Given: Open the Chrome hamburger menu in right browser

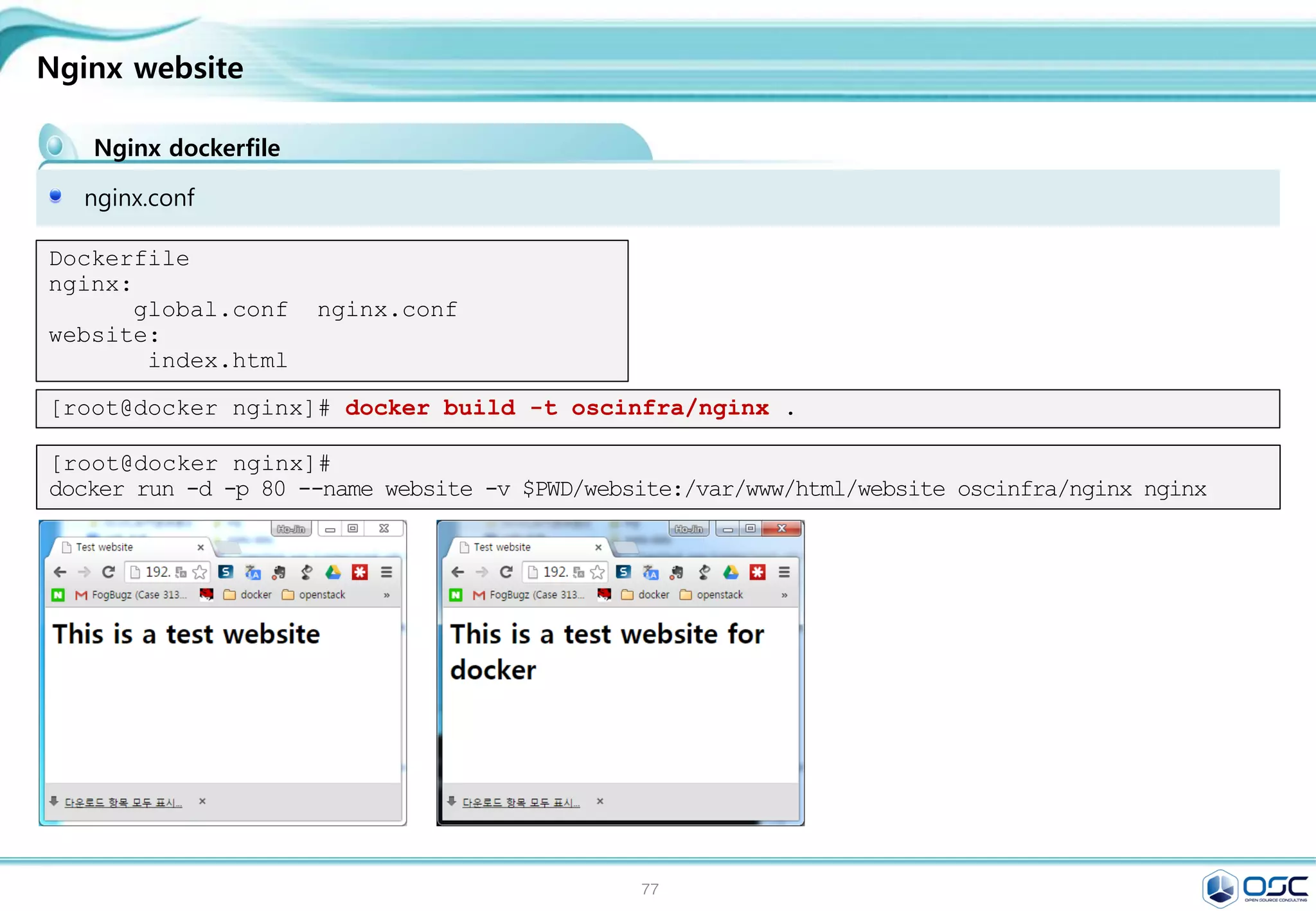Looking at the screenshot, I should click(784, 572).
